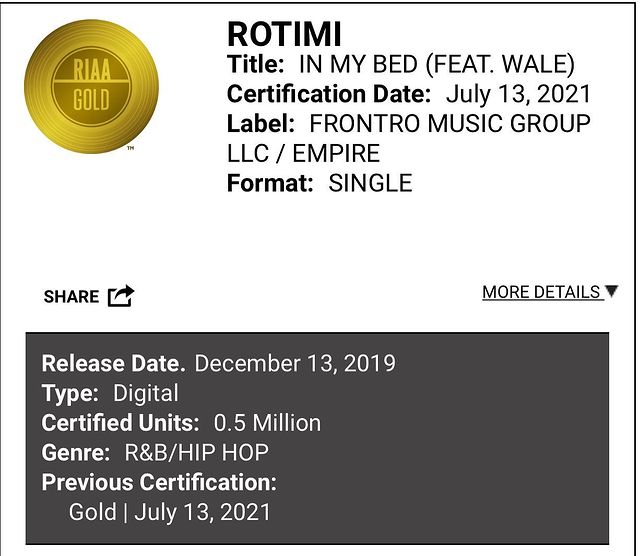640x556 pixels.
Task: Click the trademark symbol below the gold disc
Action: [130, 149]
